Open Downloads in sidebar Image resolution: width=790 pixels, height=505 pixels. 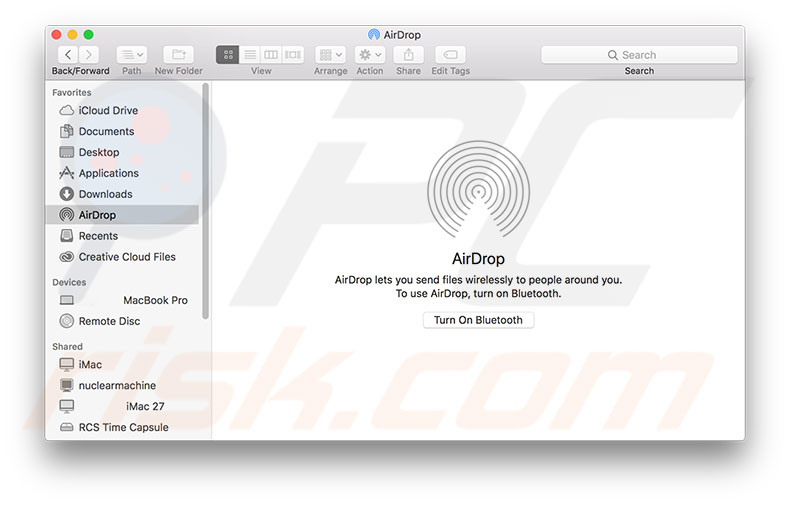122,194
